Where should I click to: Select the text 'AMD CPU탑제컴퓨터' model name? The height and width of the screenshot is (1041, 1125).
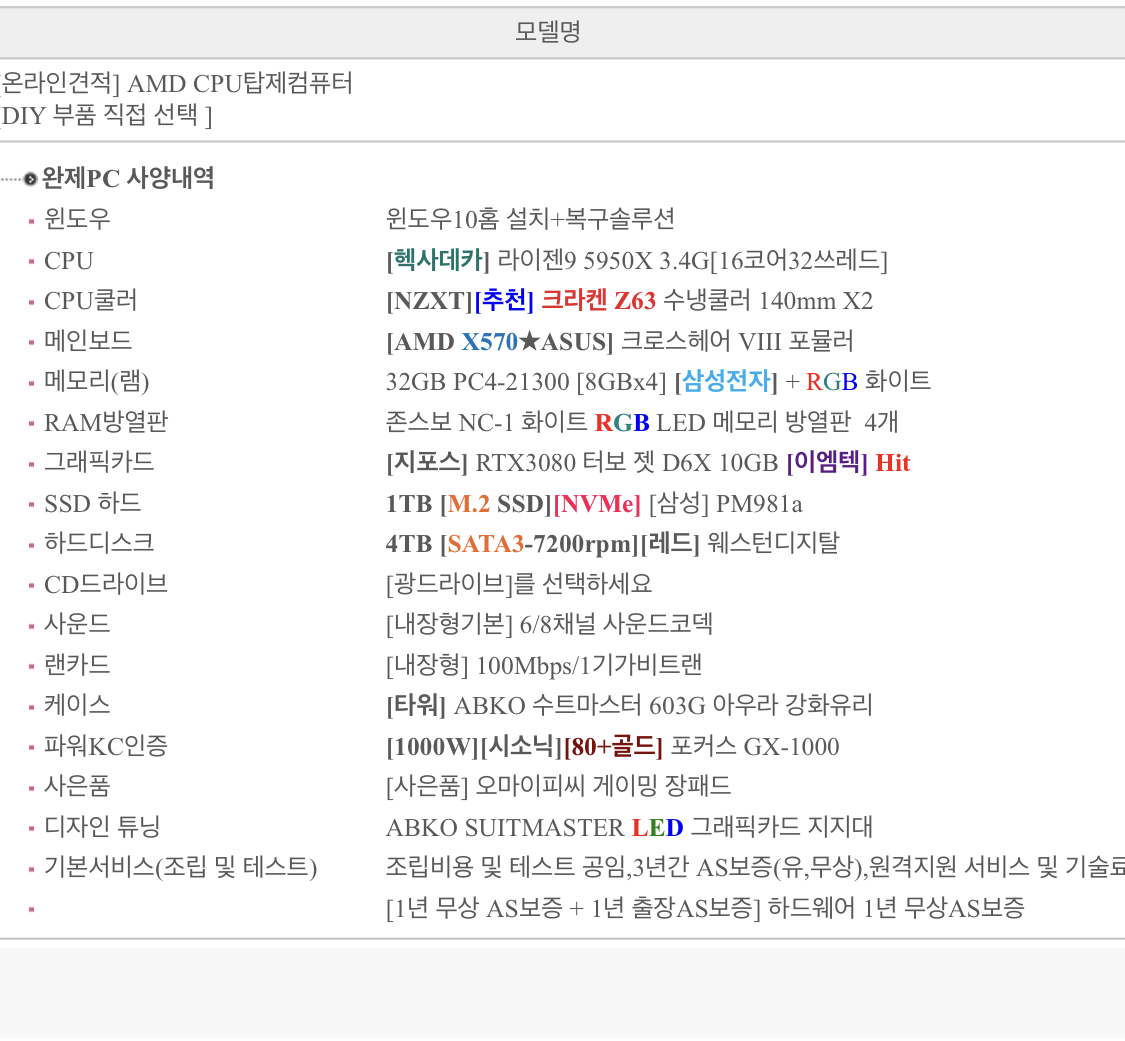[x=240, y=83]
